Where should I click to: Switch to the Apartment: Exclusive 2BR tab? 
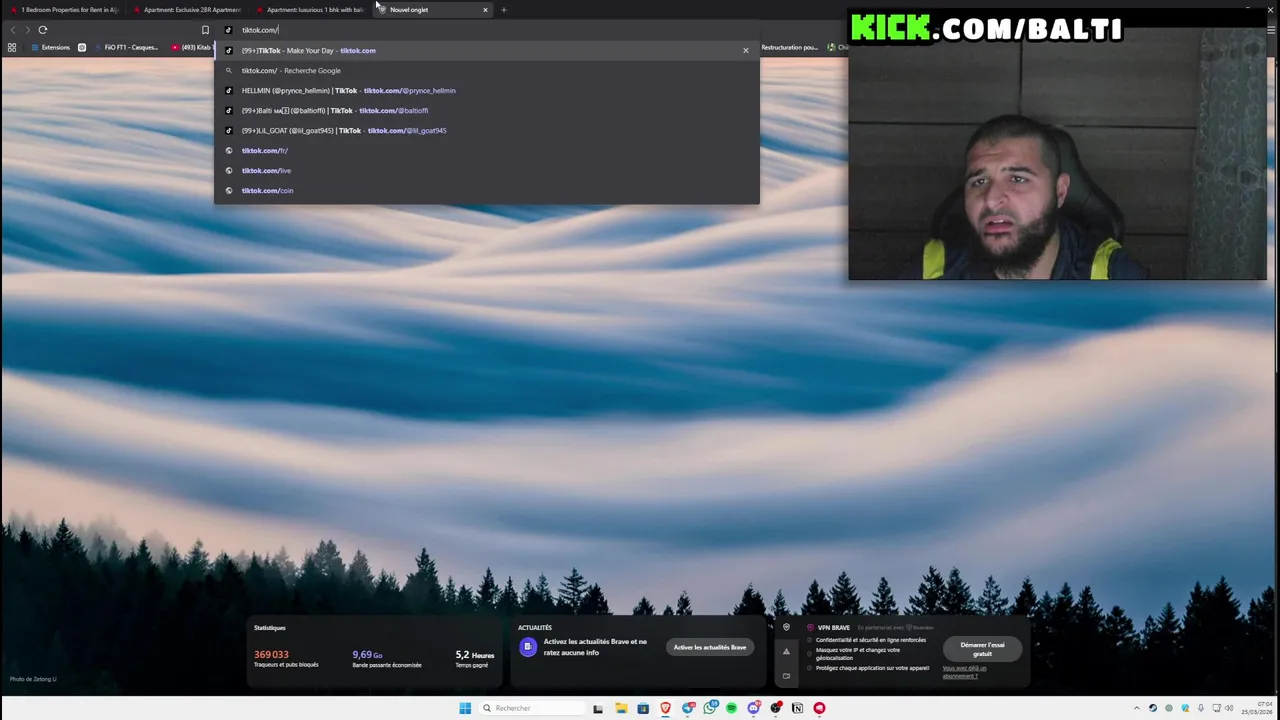187,10
